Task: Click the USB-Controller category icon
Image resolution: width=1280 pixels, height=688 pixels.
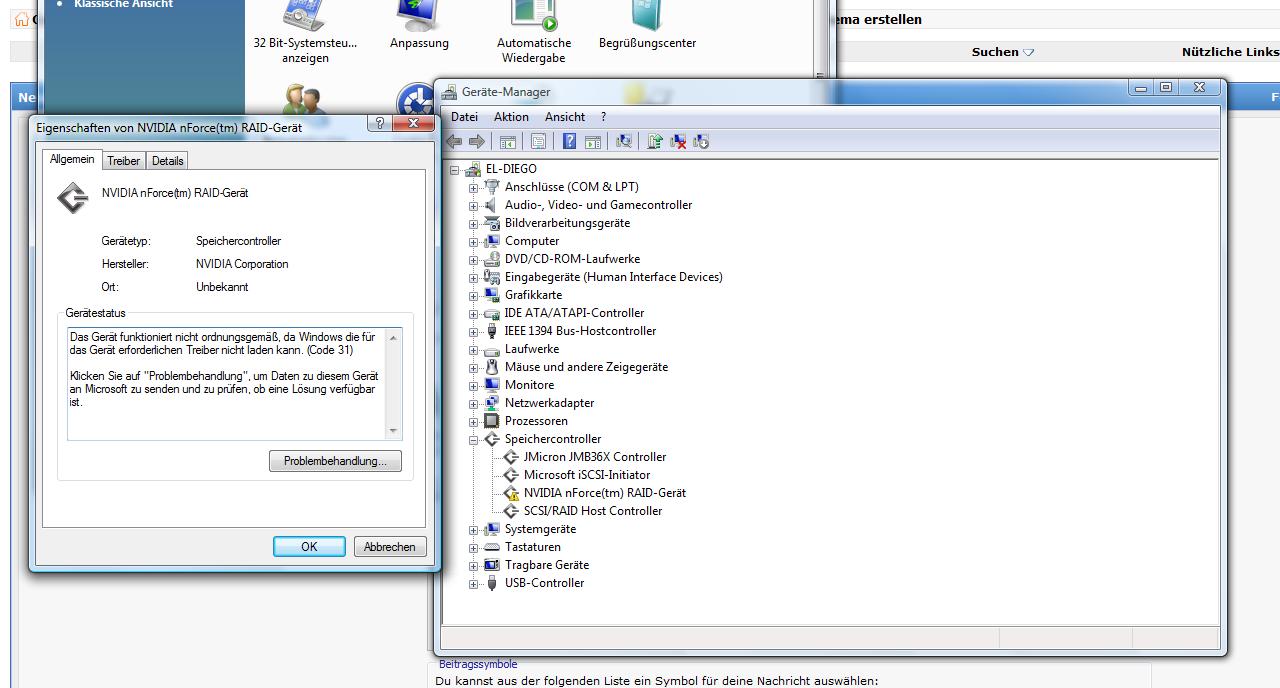Action: tap(492, 583)
